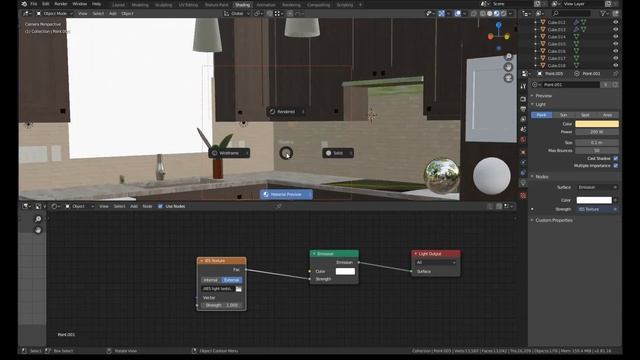Switch to the Animation workspace tab
Viewport: 640px width, 360px height.
pos(266,5)
